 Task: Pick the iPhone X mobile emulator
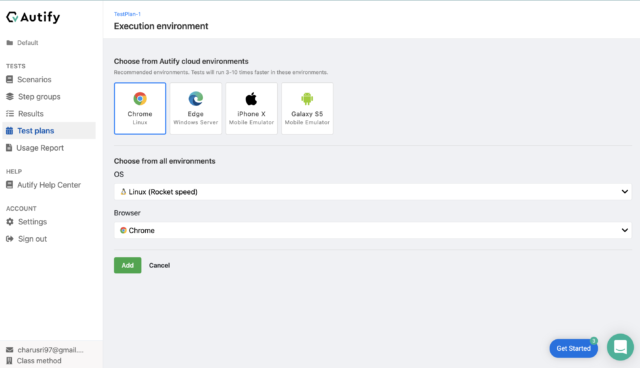pyautogui.click(x=251, y=109)
